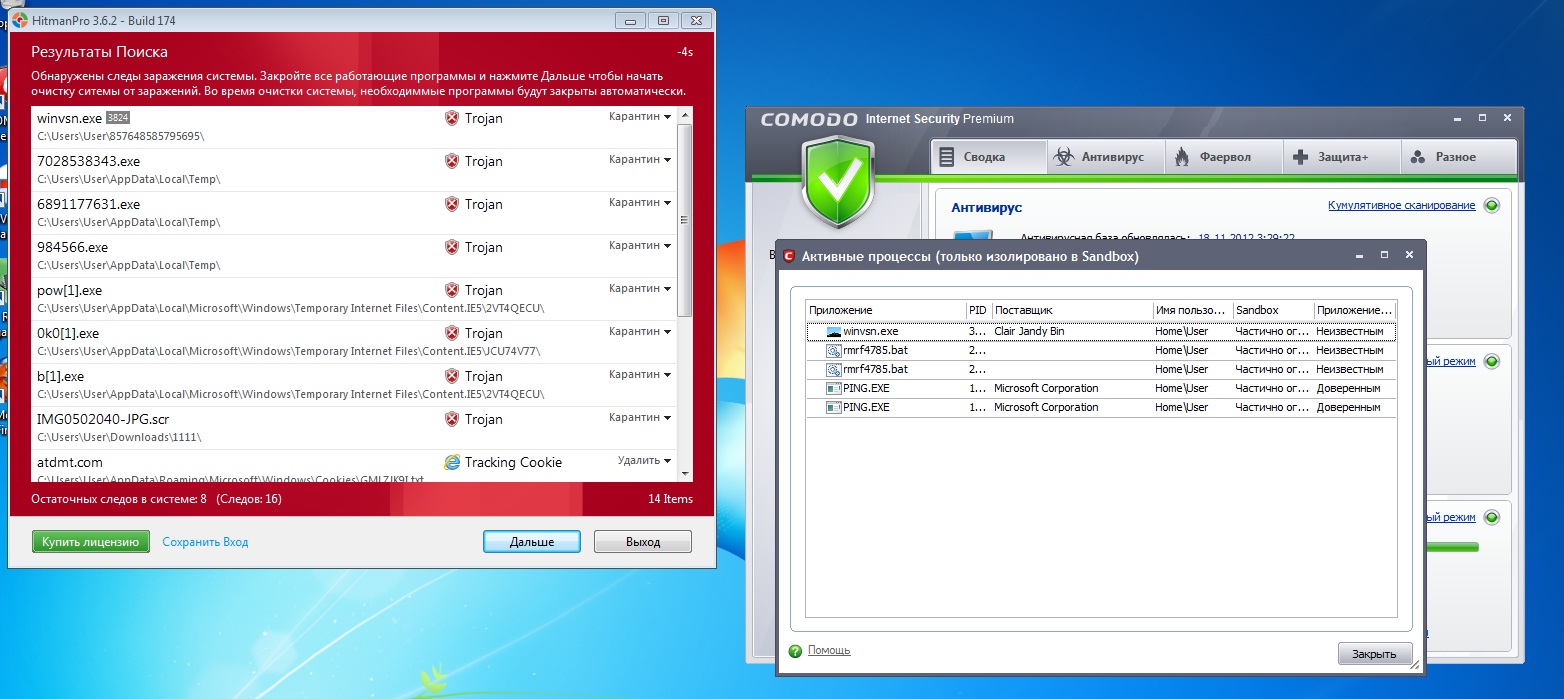
Task: Click the Кумулятивное сканирование link
Action: tap(1402, 205)
